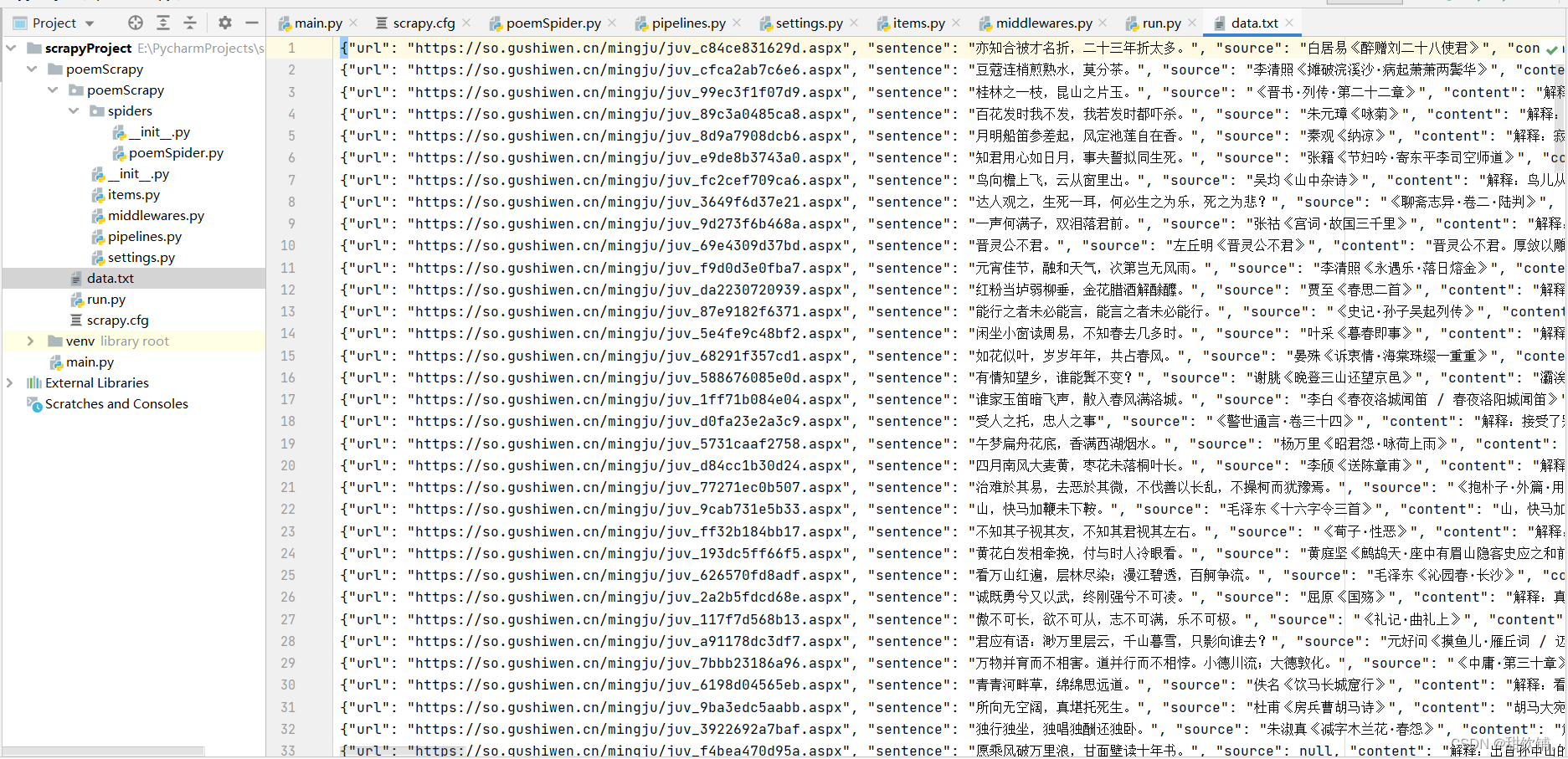Expand the venv library root folder

[x=31, y=341]
